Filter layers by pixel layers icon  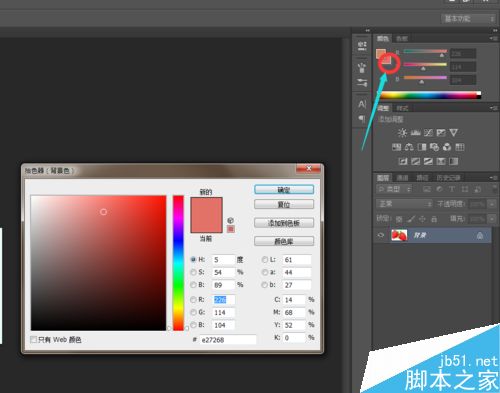coord(427,189)
